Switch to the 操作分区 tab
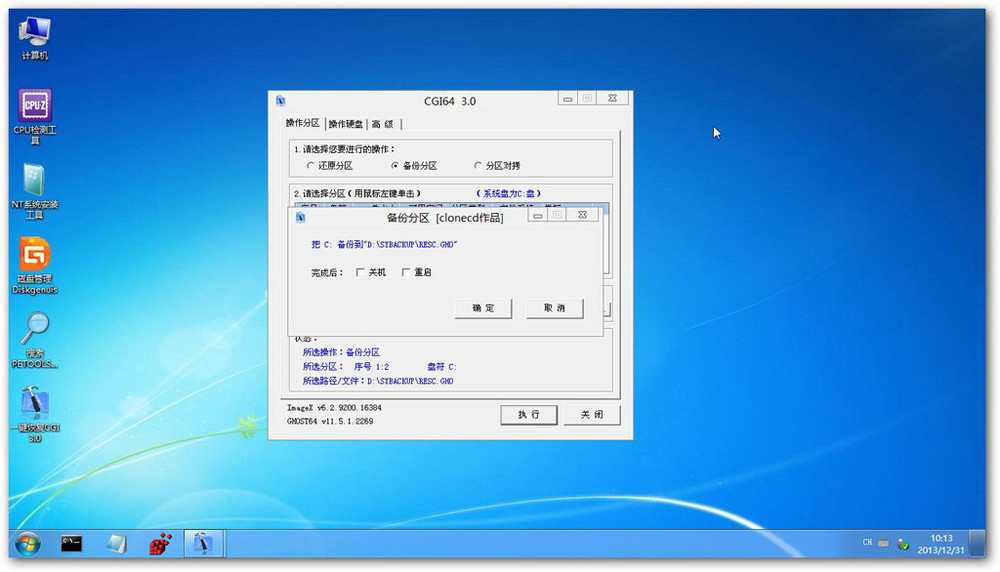 pos(302,123)
